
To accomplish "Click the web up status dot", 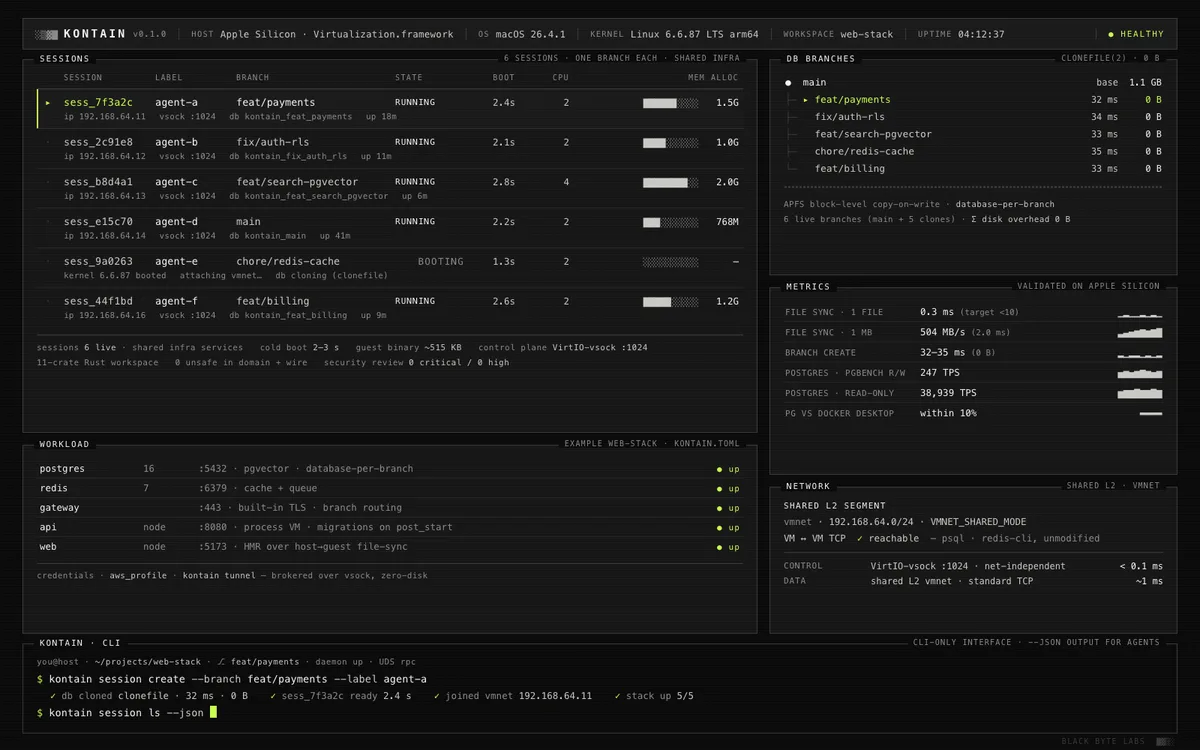I will 719,547.
